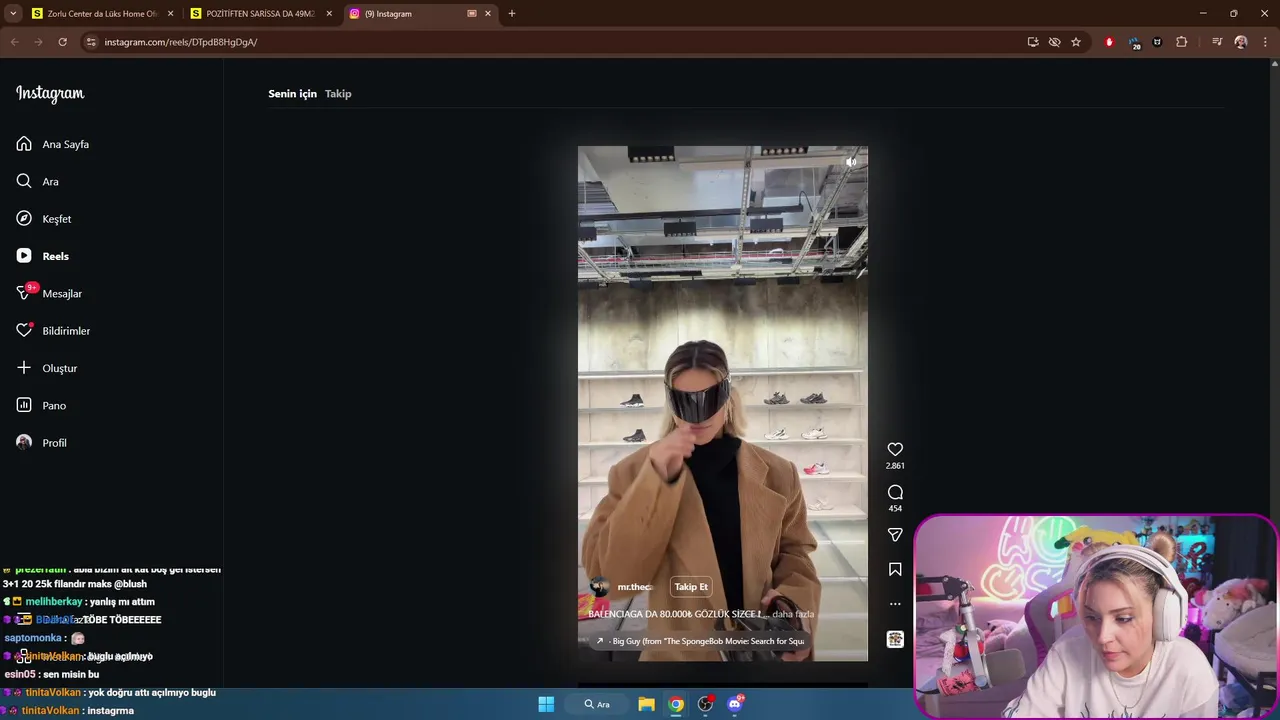Open Keşfet explore page

44,219
